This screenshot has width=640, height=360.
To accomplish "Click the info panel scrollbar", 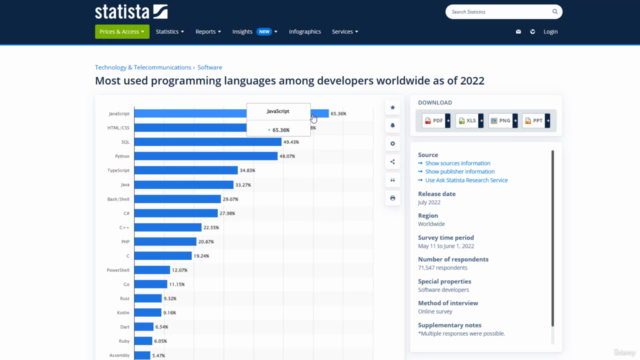I will pos(553,238).
